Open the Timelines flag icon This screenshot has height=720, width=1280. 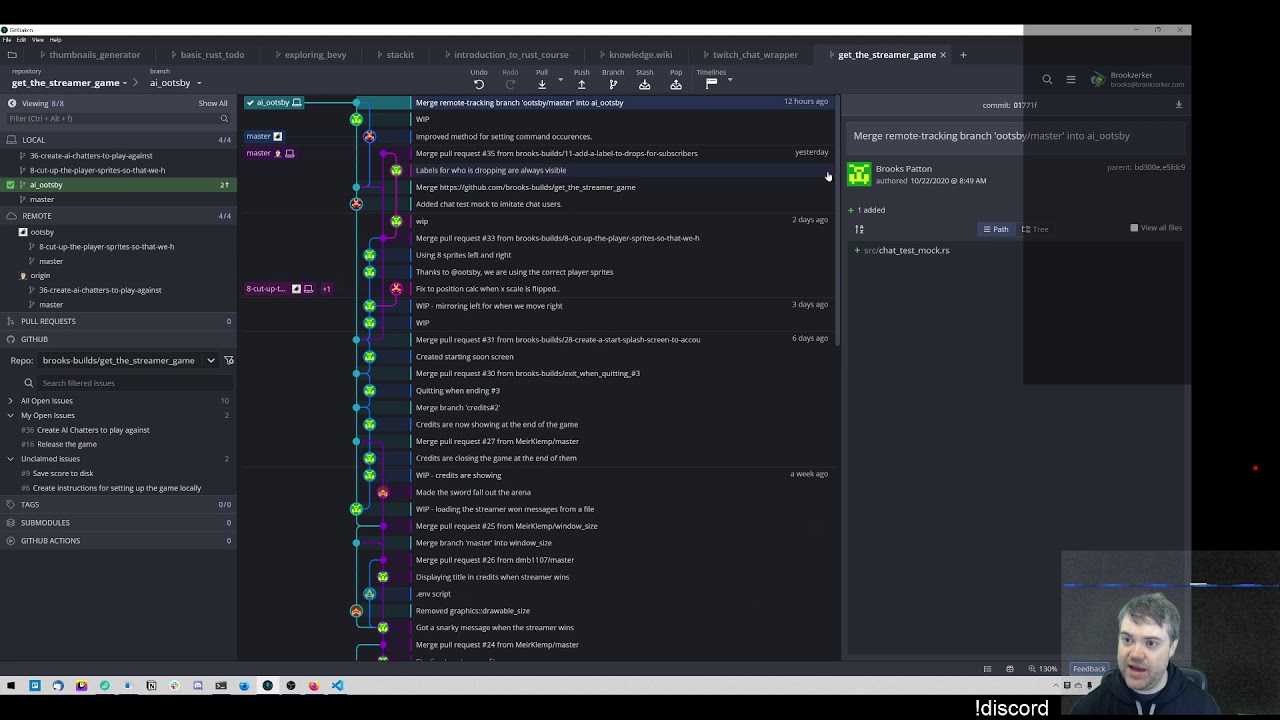click(712, 85)
